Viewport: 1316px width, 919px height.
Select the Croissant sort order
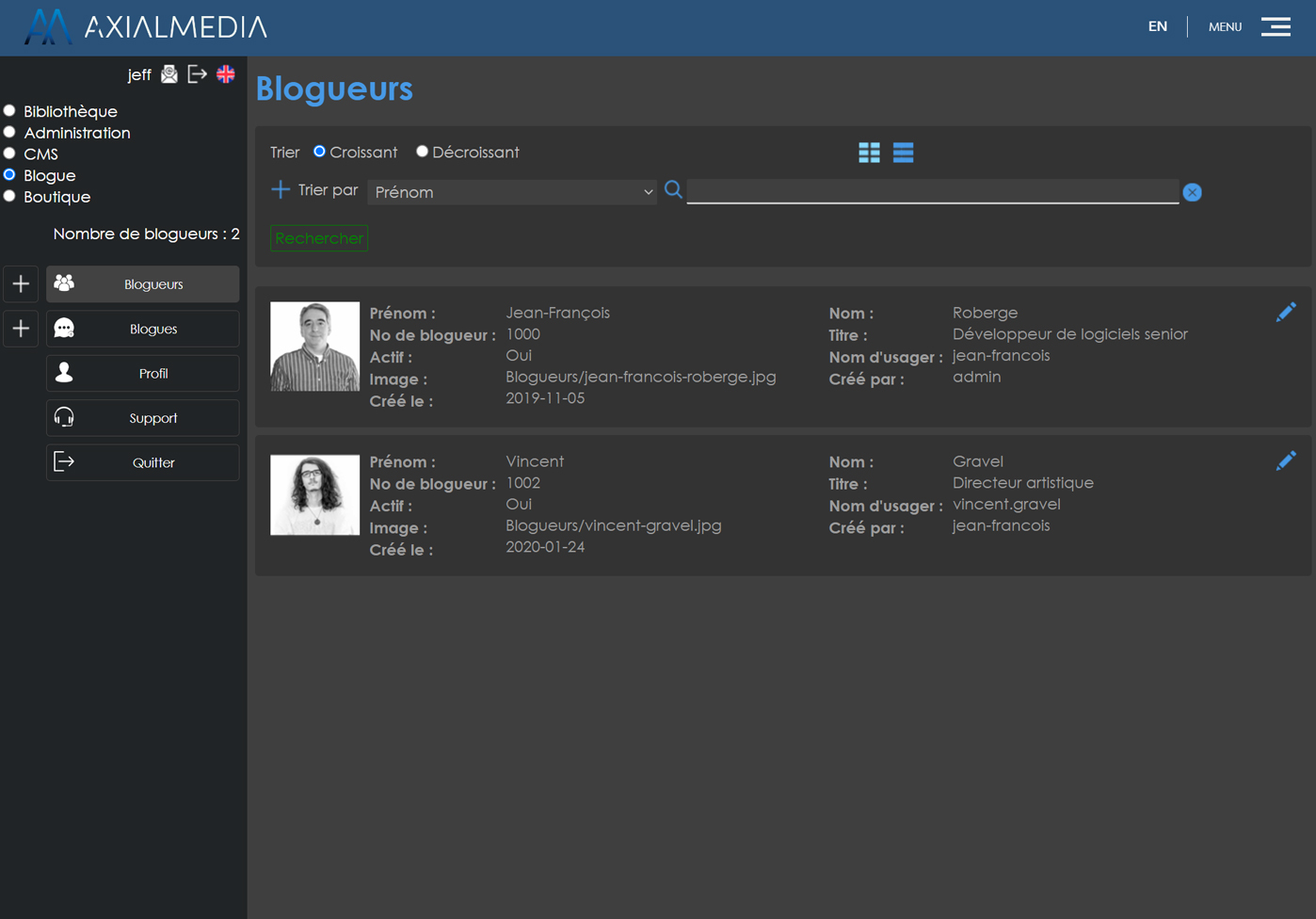[320, 152]
